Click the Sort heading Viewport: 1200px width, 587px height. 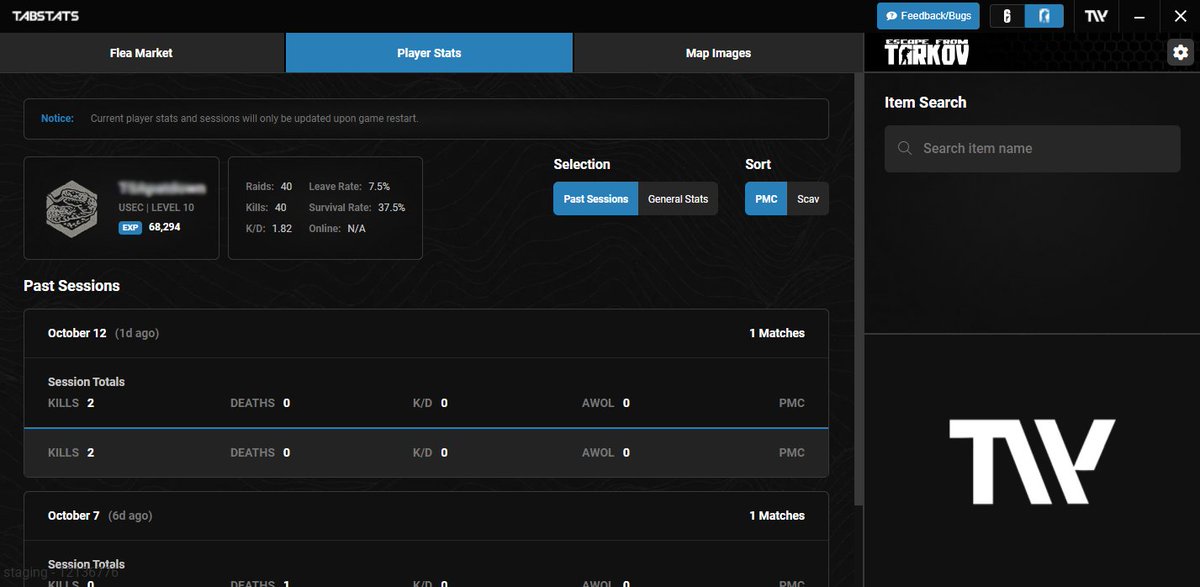pyautogui.click(x=758, y=164)
